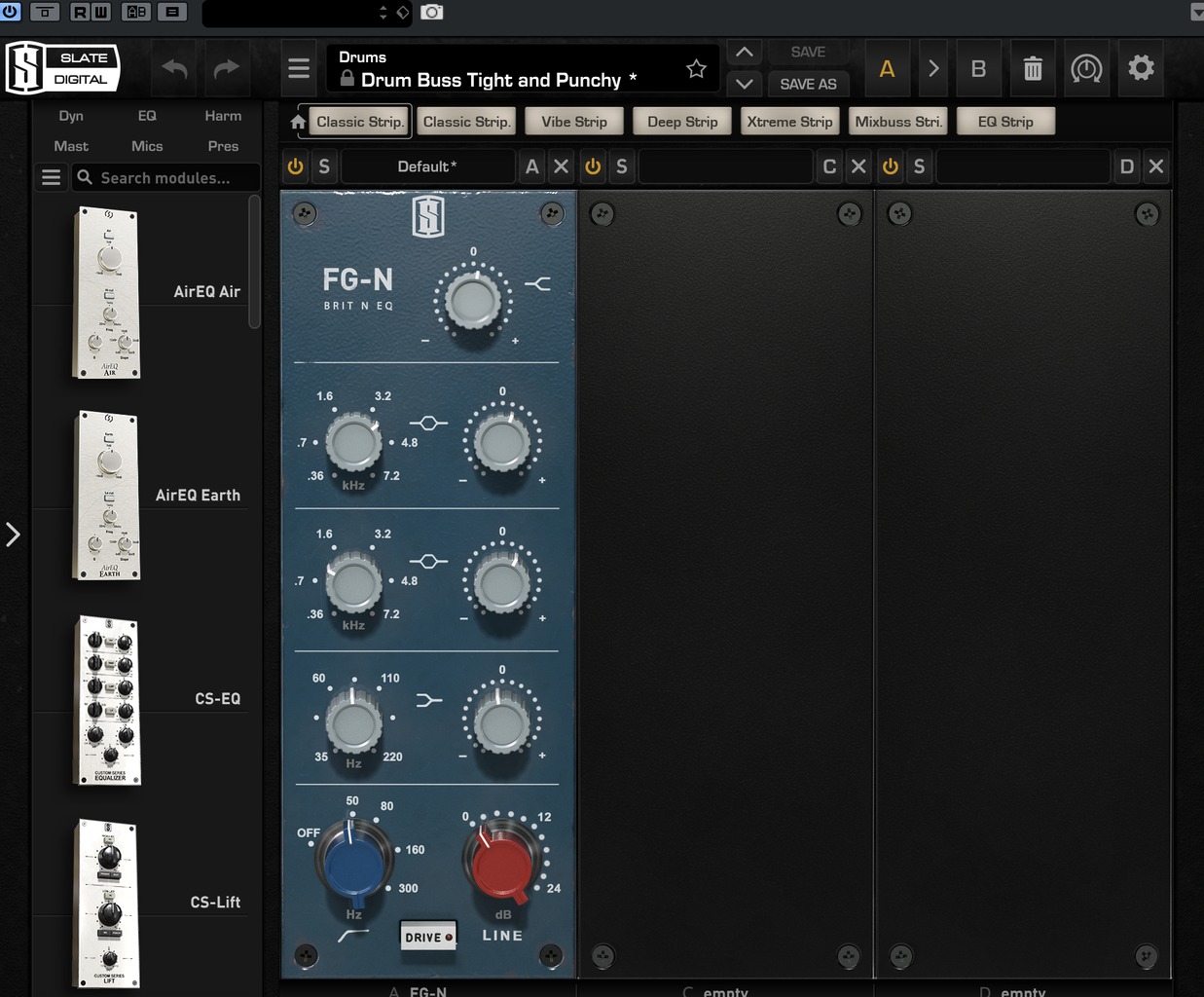Copy A to B with arrow button
This screenshot has height=997, width=1204.
pyautogui.click(x=933, y=68)
